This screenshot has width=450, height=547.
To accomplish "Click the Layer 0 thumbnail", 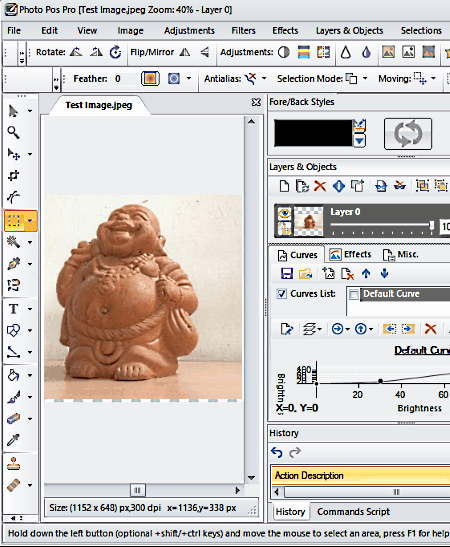I will click(x=308, y=221).
